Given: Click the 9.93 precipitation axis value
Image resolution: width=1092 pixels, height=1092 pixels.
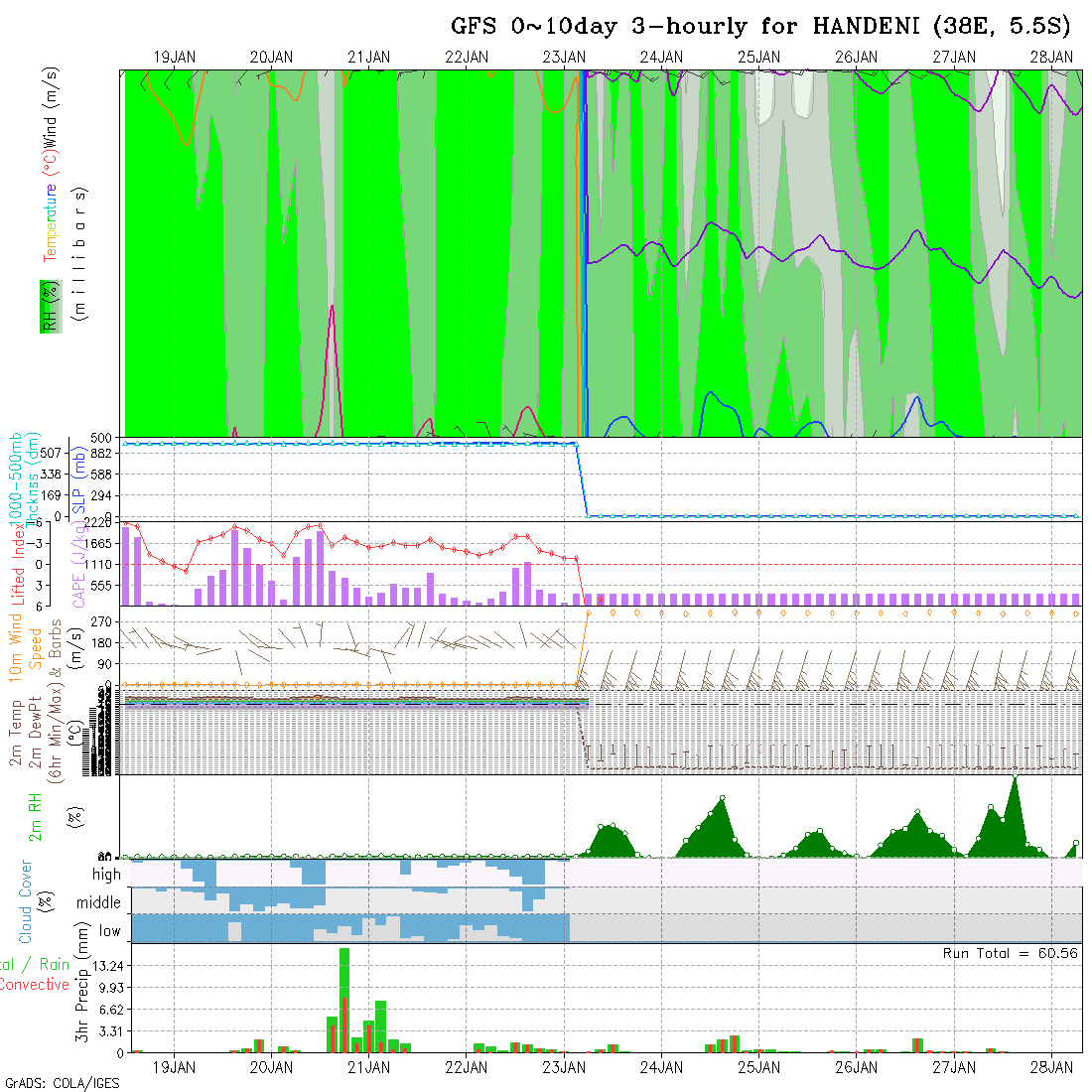Looking at the screenshot, I should tap(111, 988).
